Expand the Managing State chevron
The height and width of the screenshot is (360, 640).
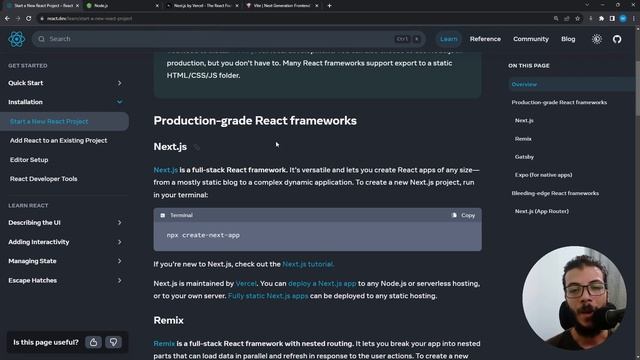tap(120, 261)
